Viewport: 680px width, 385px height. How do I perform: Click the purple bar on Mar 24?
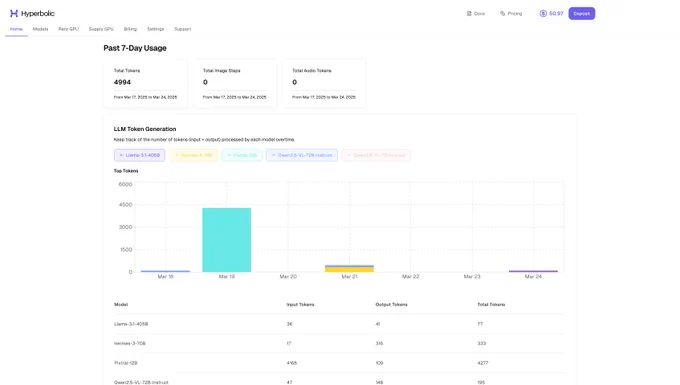pyautogui.click(x=533, y=271)
